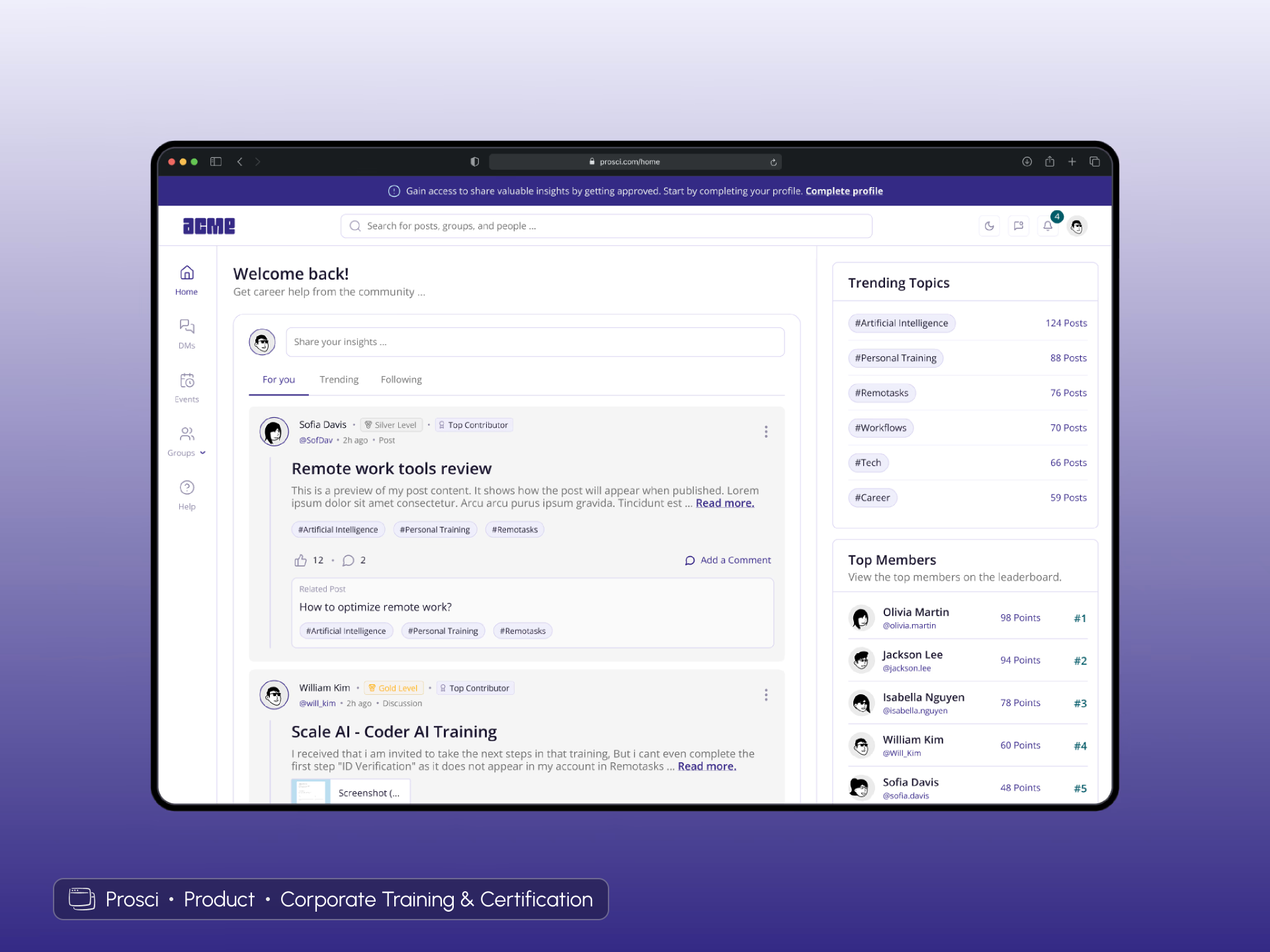Toggle dark mode with the moon icon

click(990, 226)
